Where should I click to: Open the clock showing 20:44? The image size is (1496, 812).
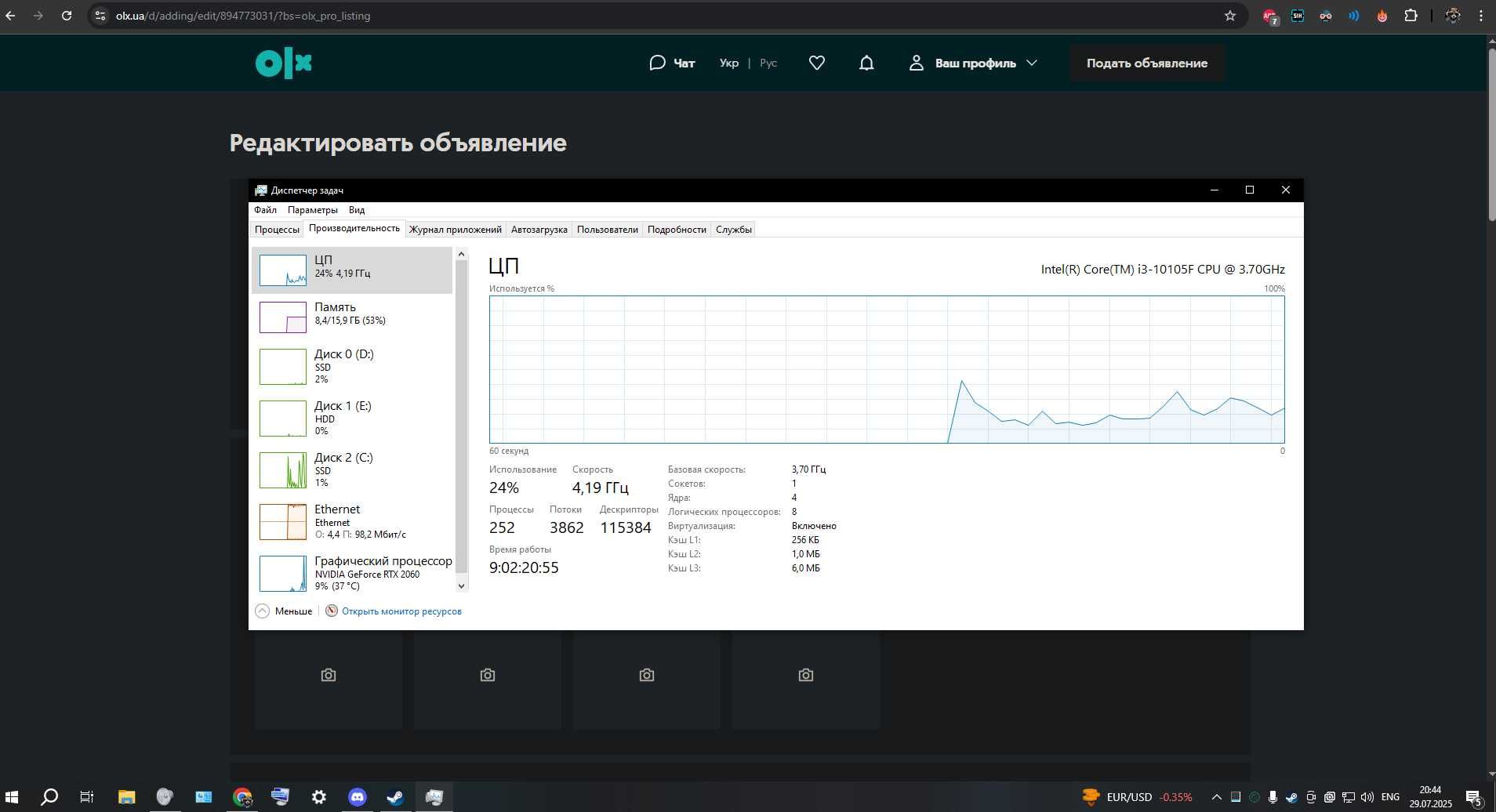click(1430, 797)
